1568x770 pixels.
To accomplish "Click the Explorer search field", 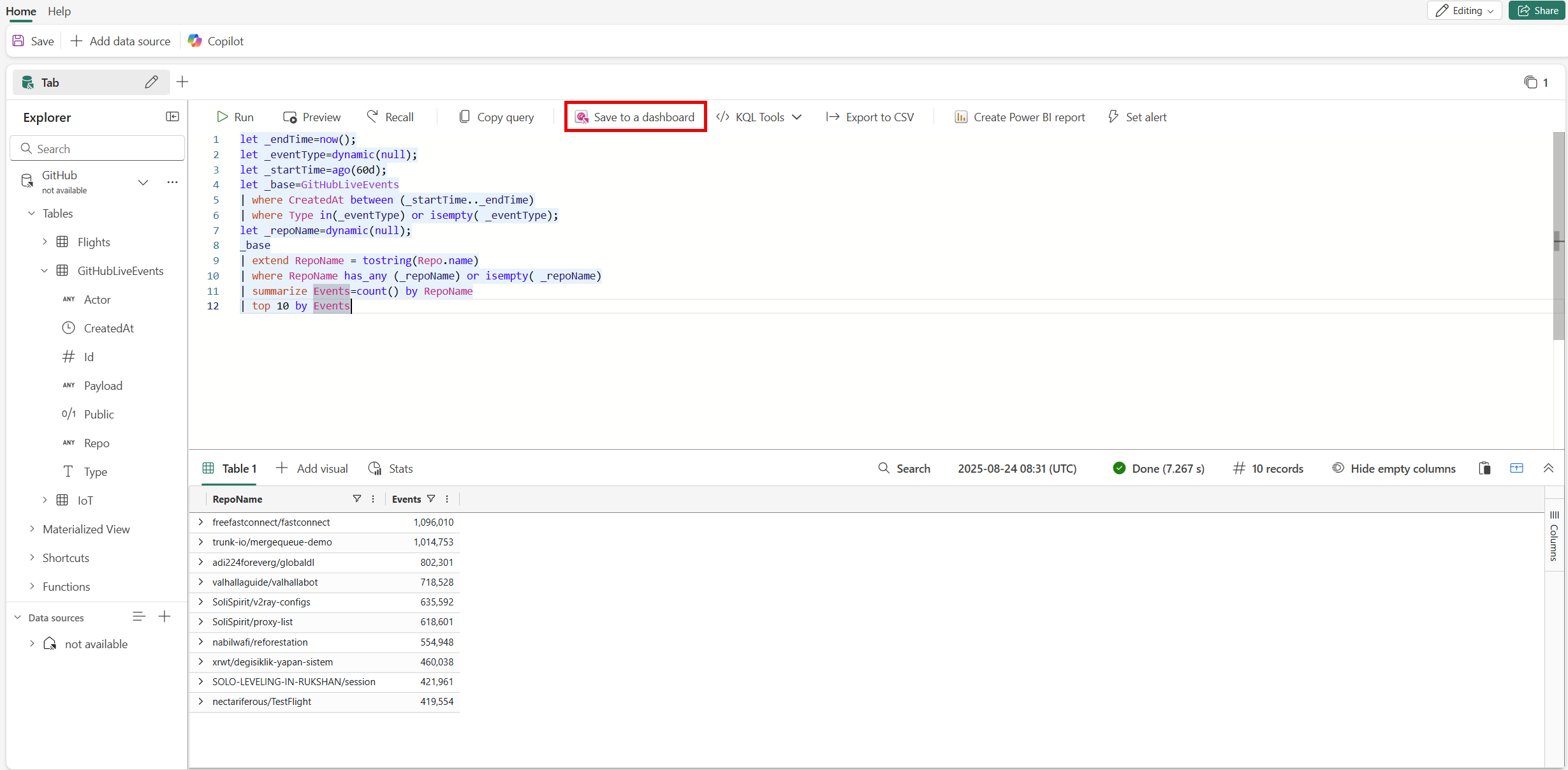I will click(98, 149).
